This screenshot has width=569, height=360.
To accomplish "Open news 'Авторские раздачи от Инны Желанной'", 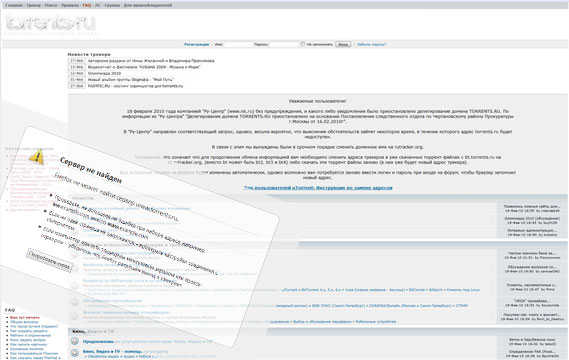I will pos(151,61).
